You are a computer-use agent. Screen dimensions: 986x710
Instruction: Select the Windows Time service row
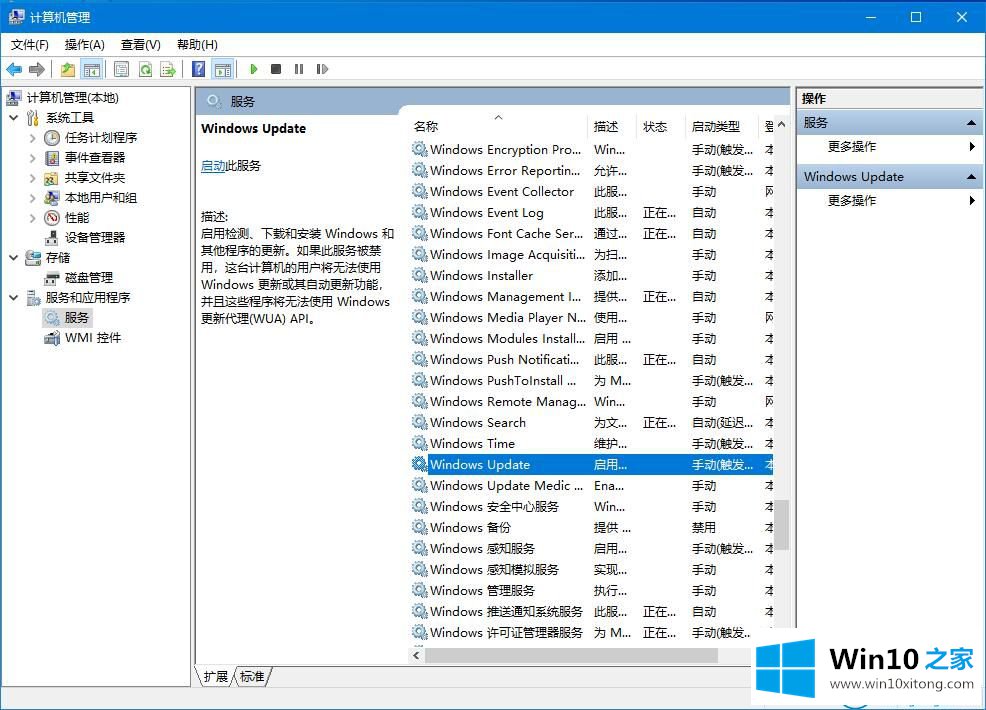tap(592, 444)
